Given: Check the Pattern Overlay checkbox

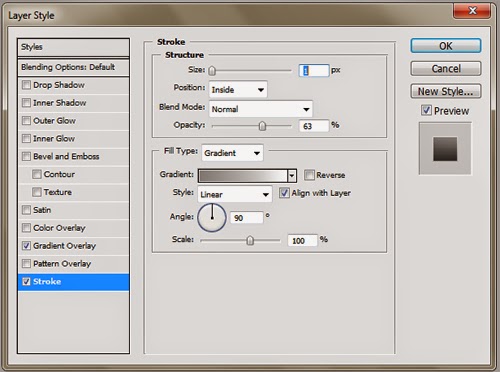Looking at the screenshot, I should [26, 264].
